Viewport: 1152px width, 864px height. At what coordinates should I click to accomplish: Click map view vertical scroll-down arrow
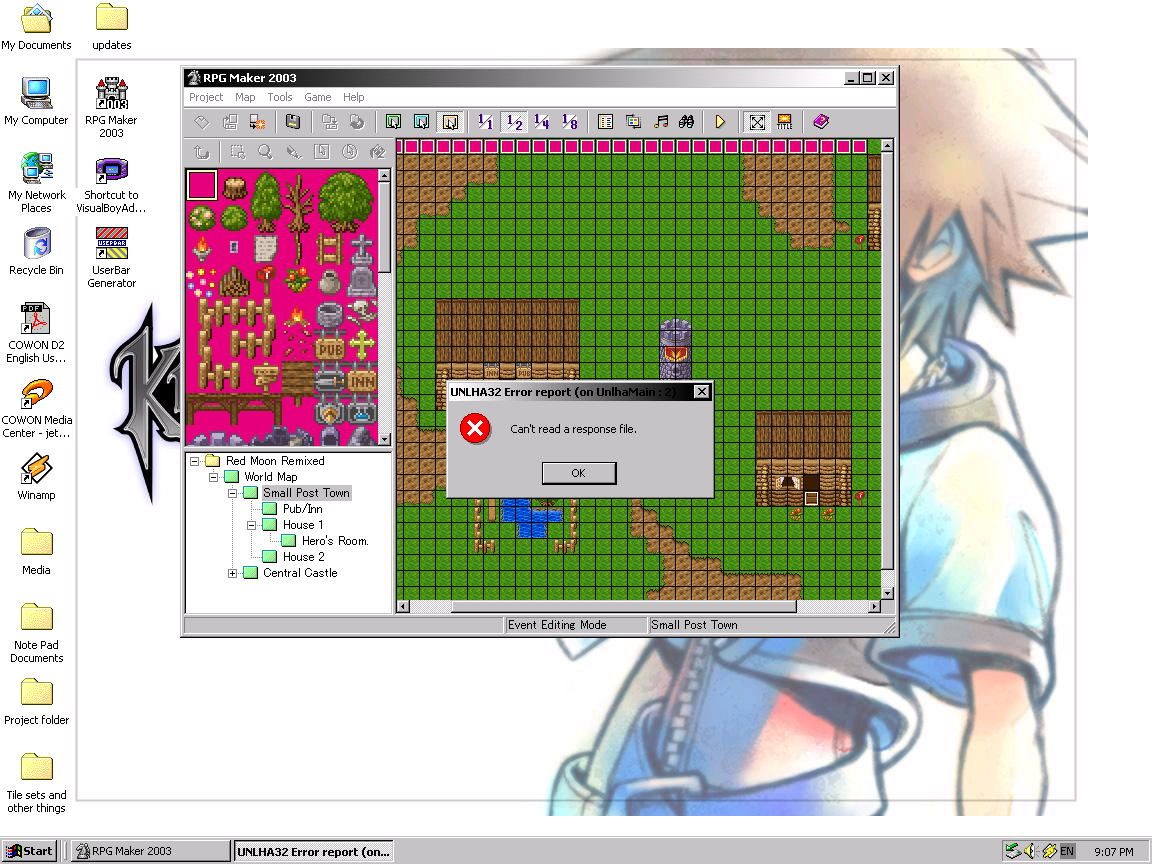tap(888, 594)
